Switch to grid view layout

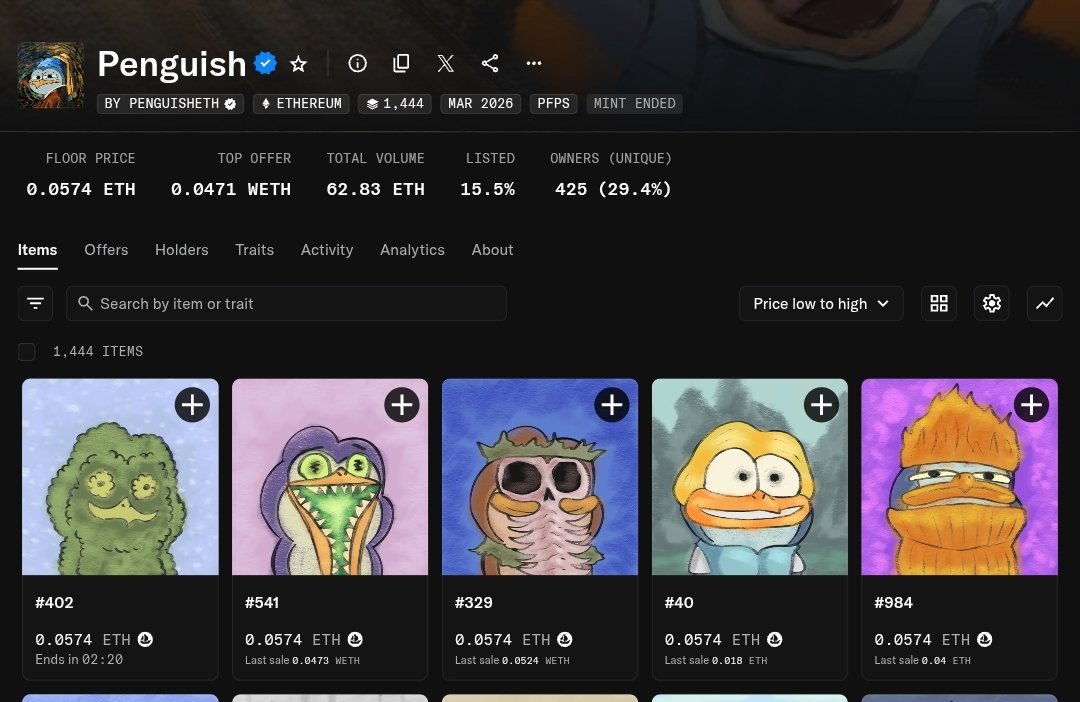point(939,303)
